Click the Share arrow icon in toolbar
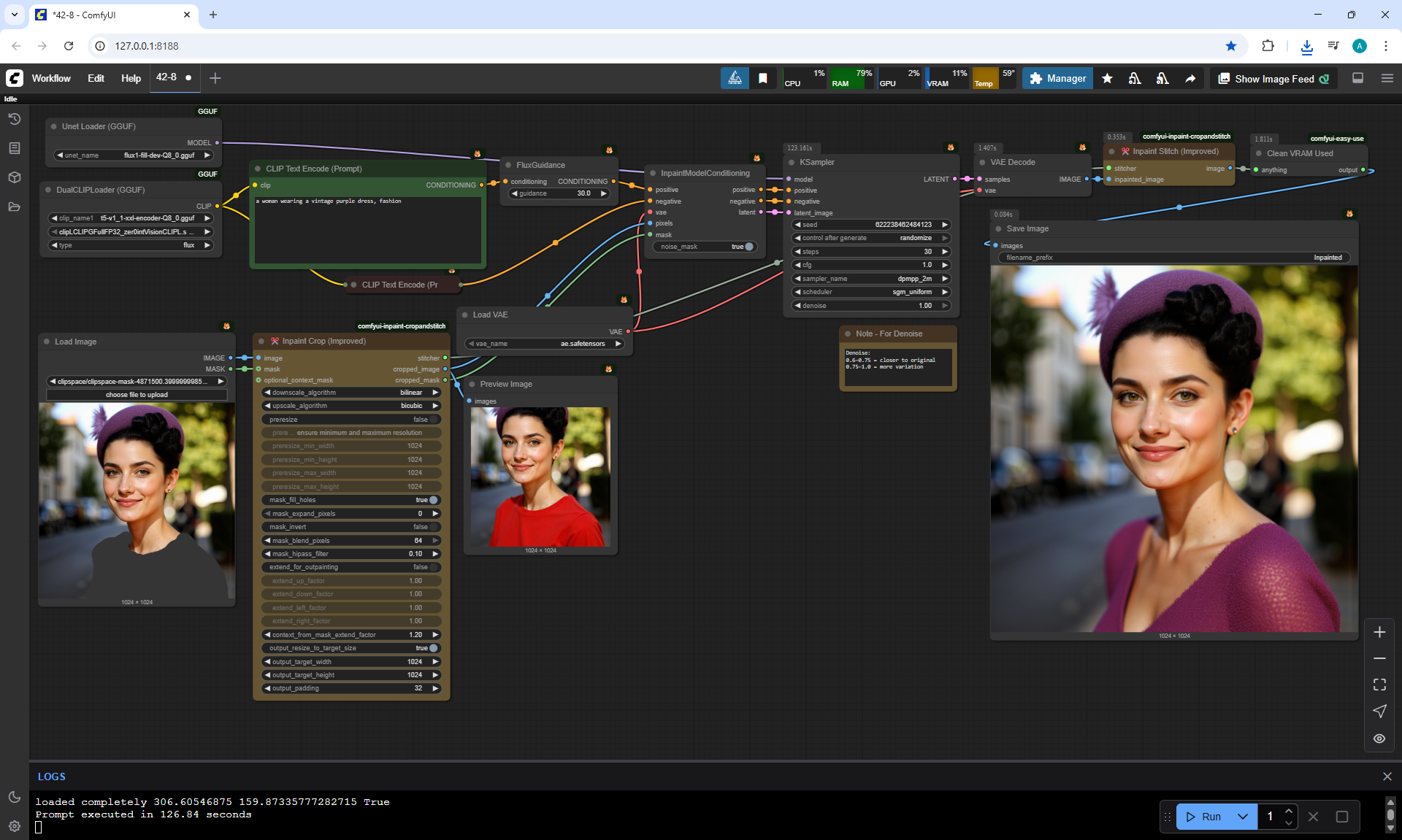This screenshot has height=840, width=1402. click(1190, 79)
